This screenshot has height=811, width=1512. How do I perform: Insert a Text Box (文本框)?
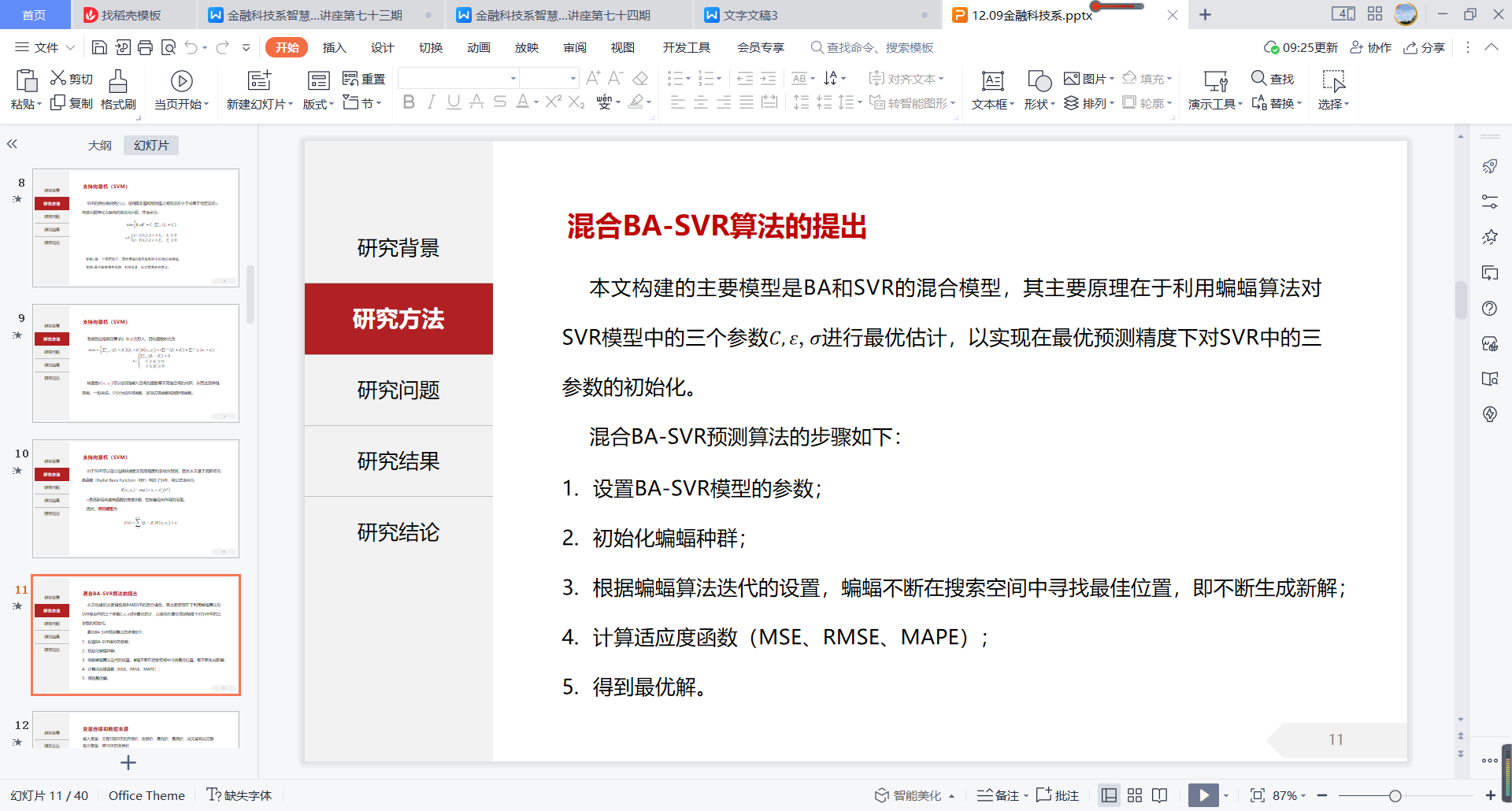(992, 90)
